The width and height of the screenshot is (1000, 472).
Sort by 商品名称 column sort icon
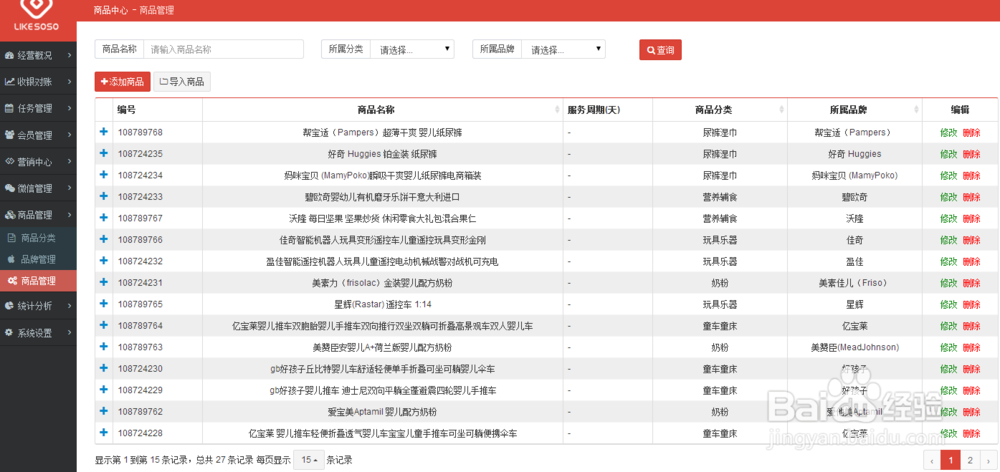pyautogui.click(x=558, y=110)
